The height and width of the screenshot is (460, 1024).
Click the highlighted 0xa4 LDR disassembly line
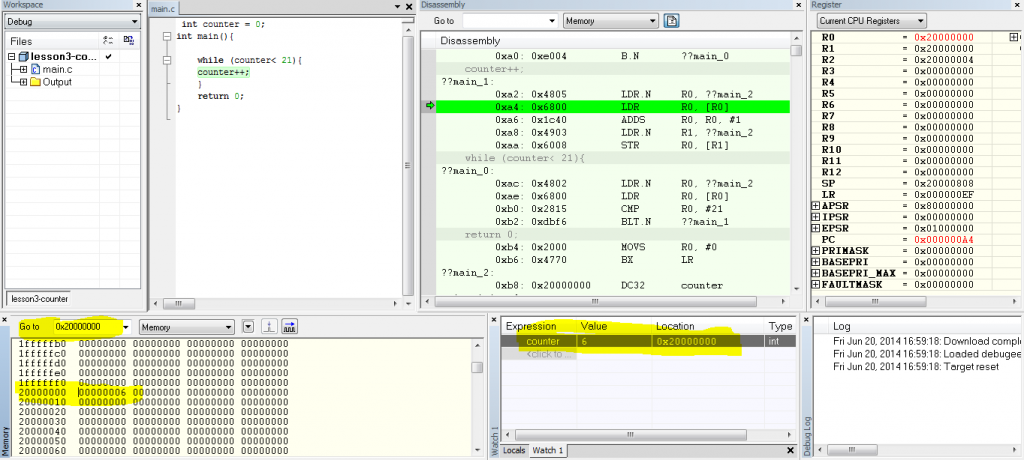tap(613, 106)
